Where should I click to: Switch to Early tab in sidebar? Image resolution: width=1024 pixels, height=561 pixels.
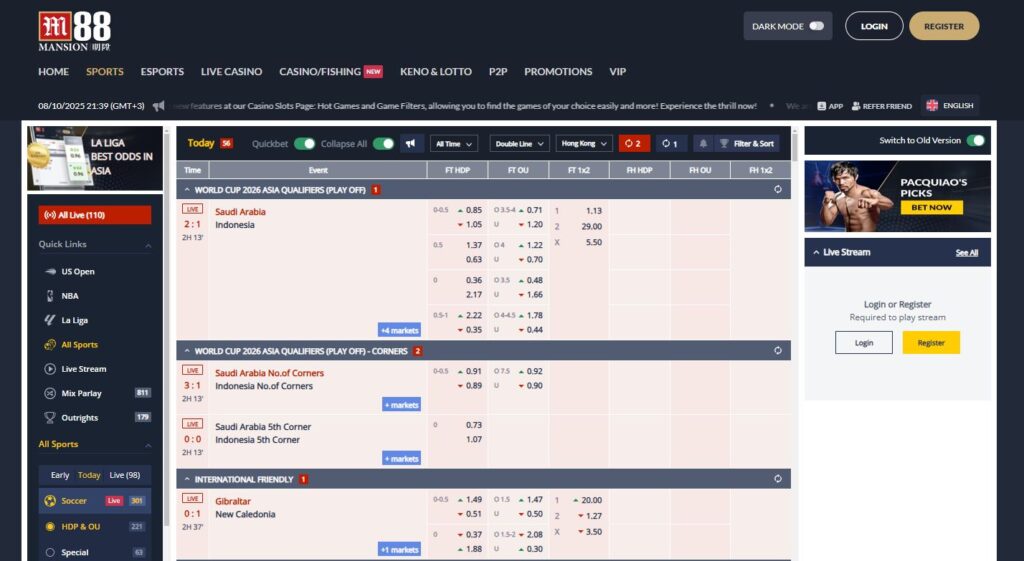coord(59,475)
